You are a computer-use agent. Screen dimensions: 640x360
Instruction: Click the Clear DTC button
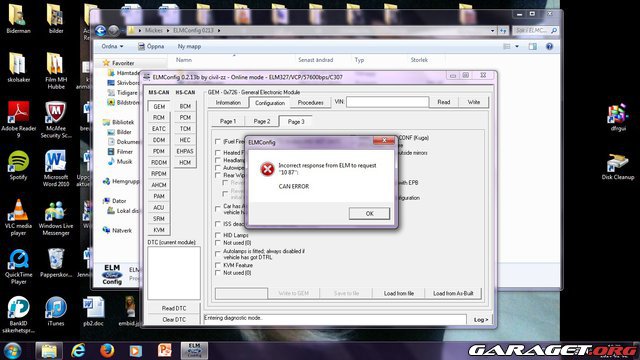[174, 319]
